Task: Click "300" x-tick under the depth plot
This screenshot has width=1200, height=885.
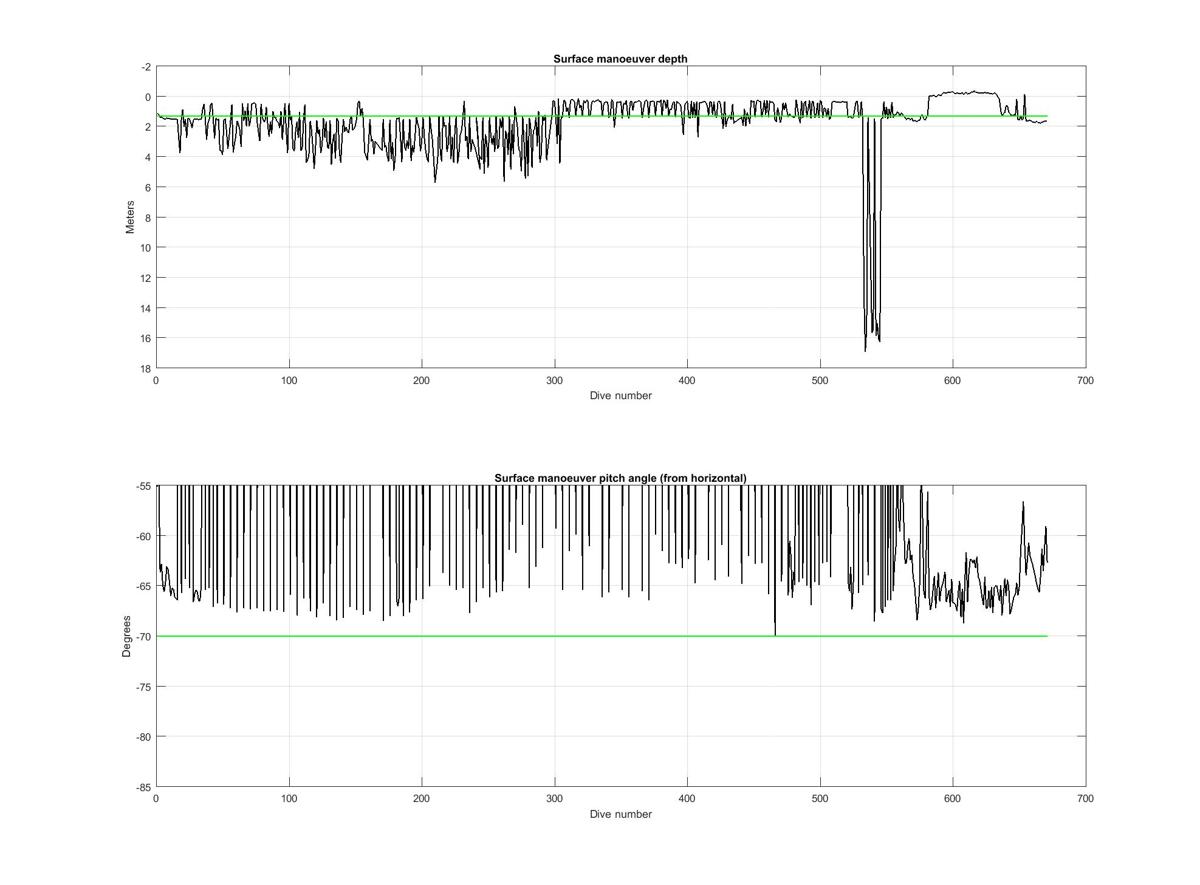Action: coord(554,380)
